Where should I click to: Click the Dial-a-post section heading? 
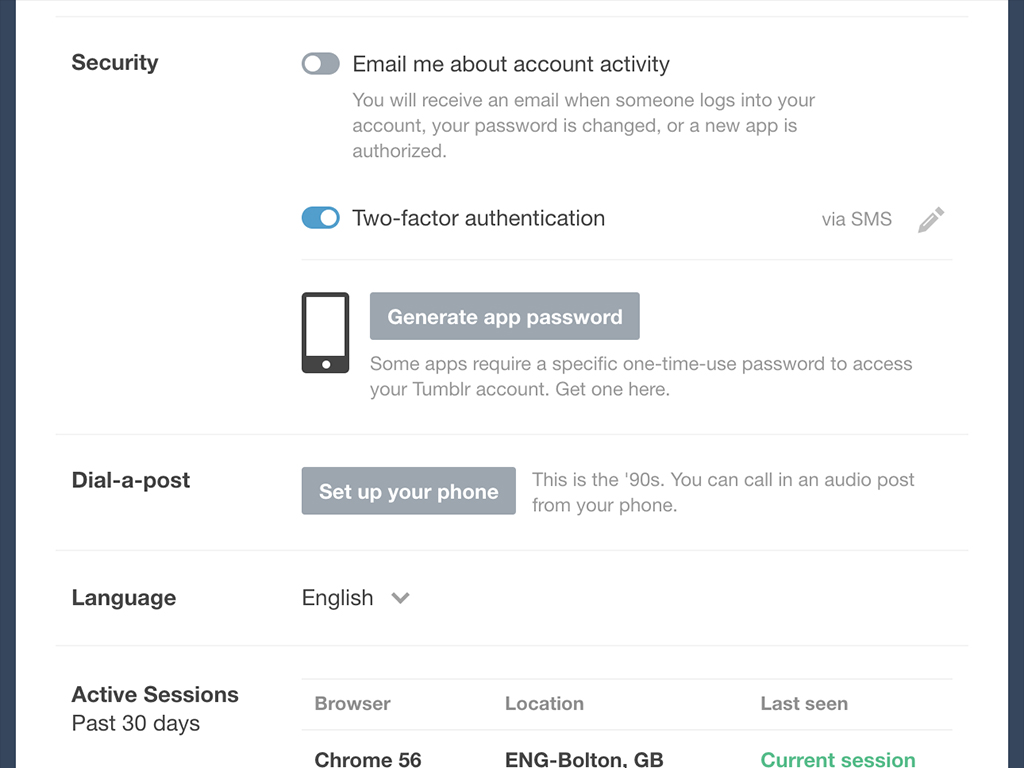131,480
